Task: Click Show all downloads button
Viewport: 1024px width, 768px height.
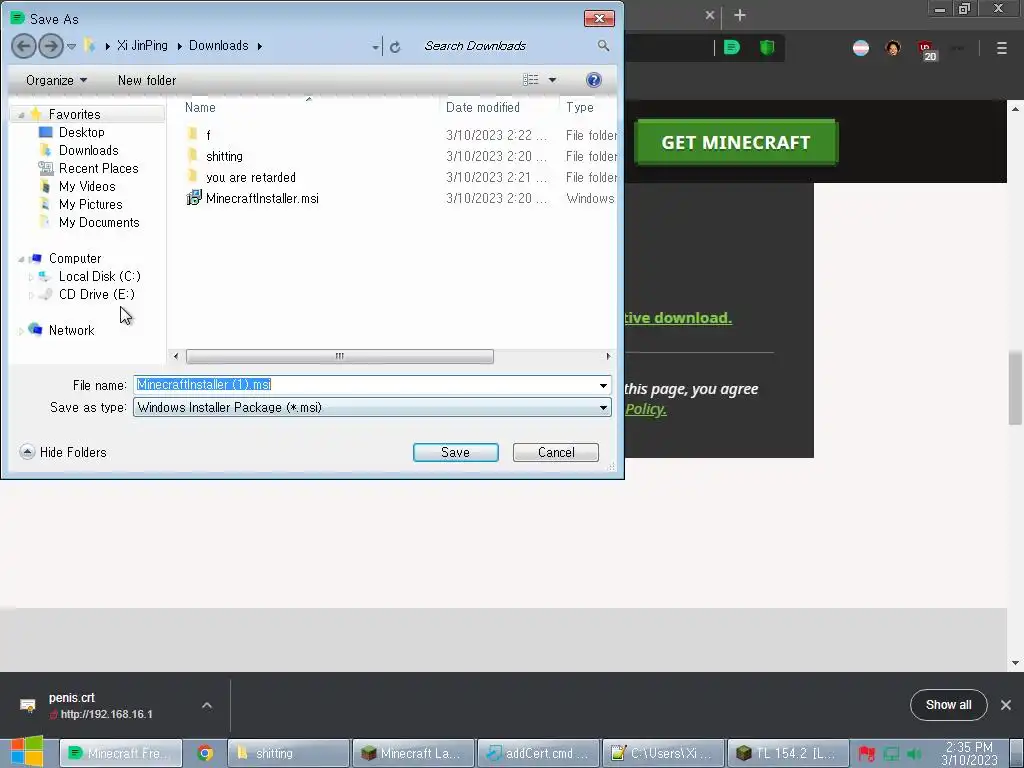Action: point(948,705)
